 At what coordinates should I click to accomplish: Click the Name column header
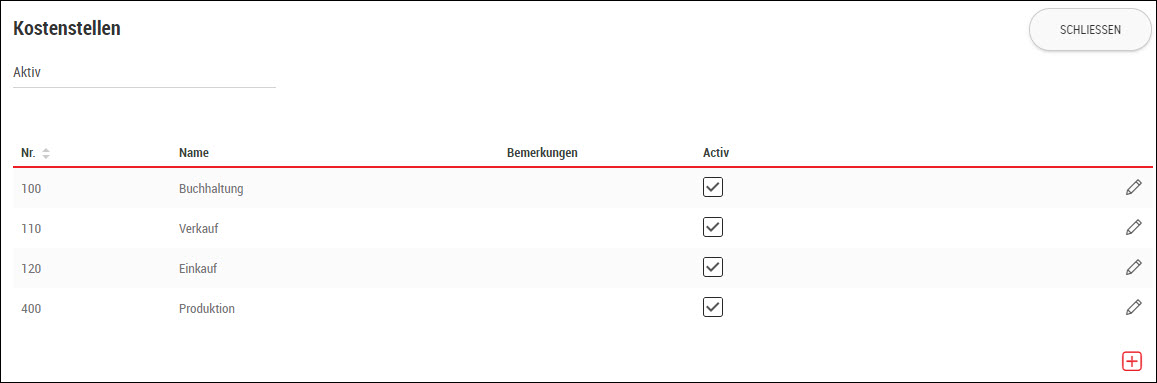point(193,153)
